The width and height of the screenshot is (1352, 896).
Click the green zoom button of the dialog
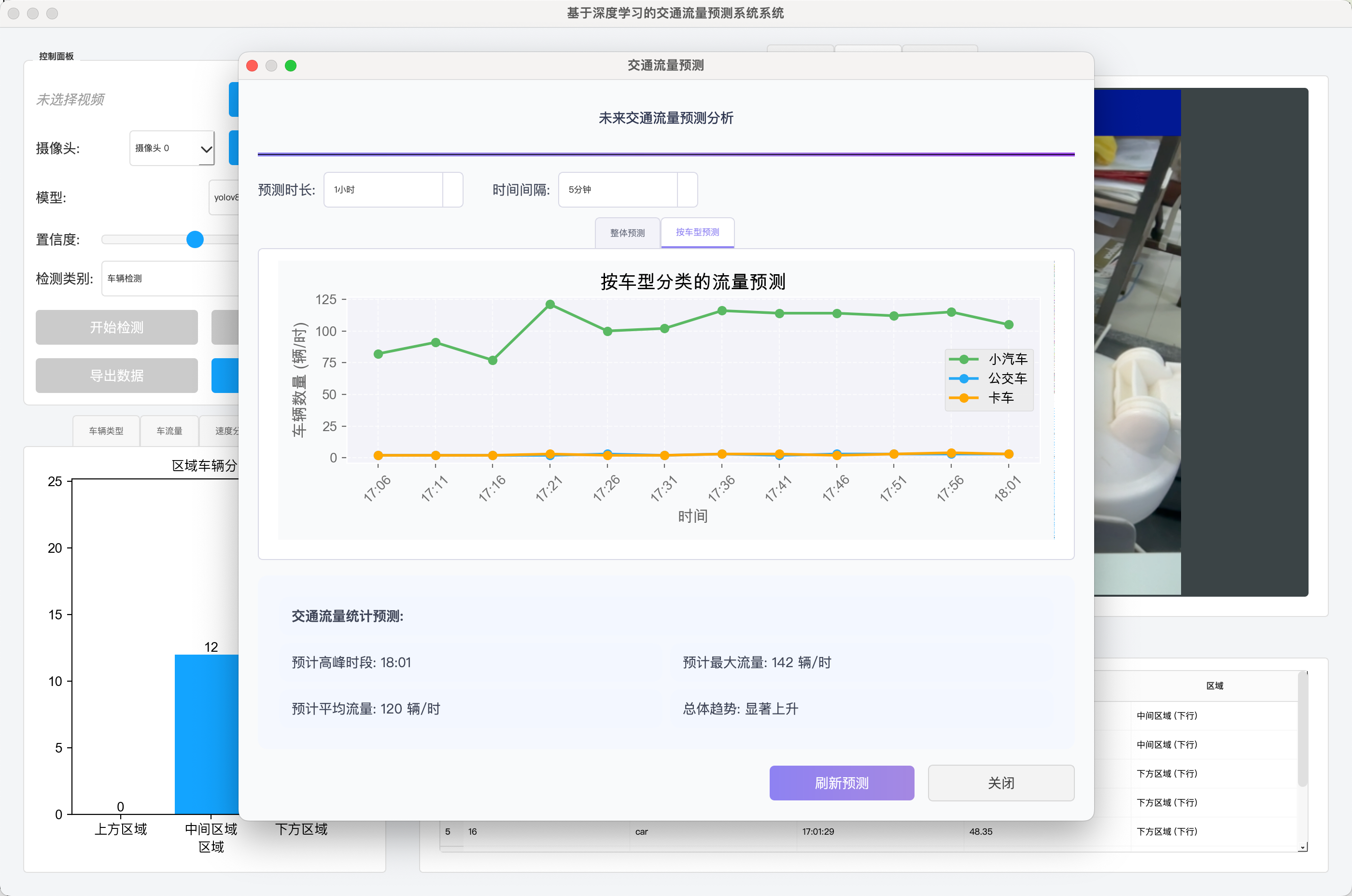(x=290, y=66)
